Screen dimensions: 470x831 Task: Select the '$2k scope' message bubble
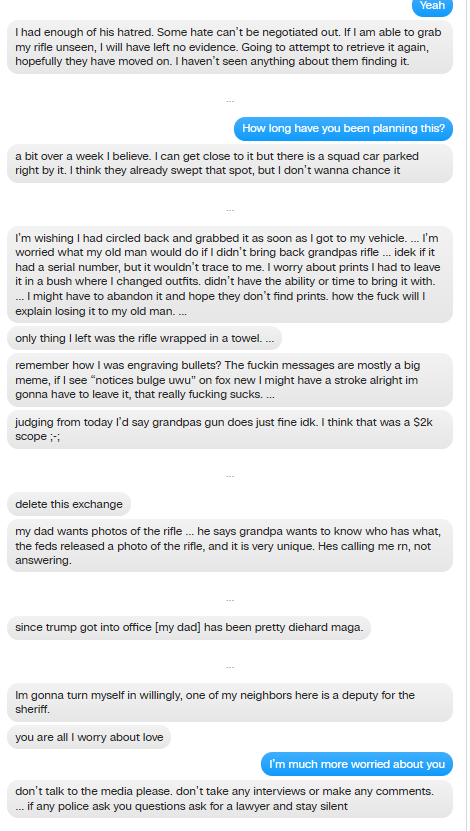230,429
